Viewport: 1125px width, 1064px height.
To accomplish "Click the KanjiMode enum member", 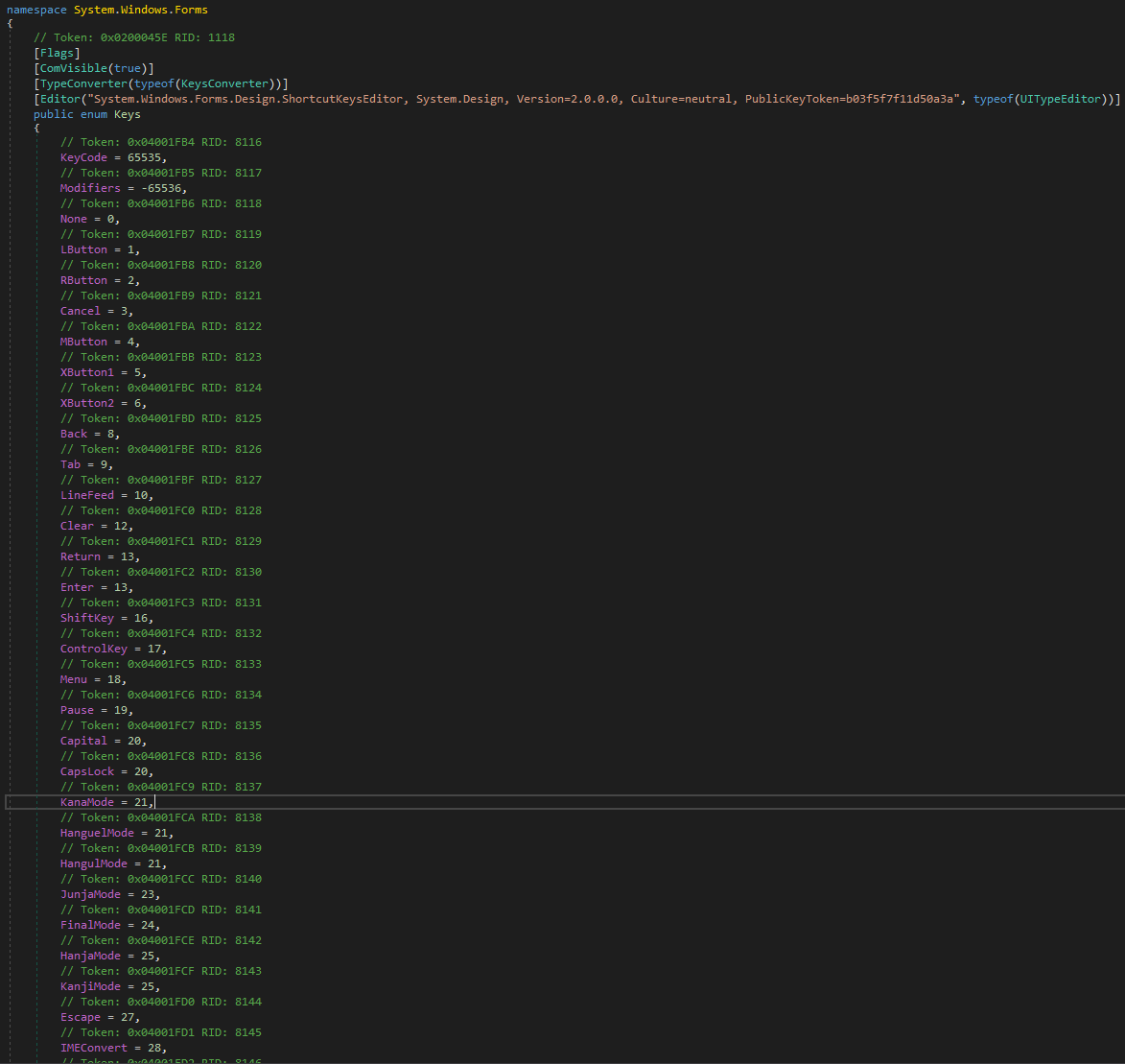I will click(x=90, y=986).
